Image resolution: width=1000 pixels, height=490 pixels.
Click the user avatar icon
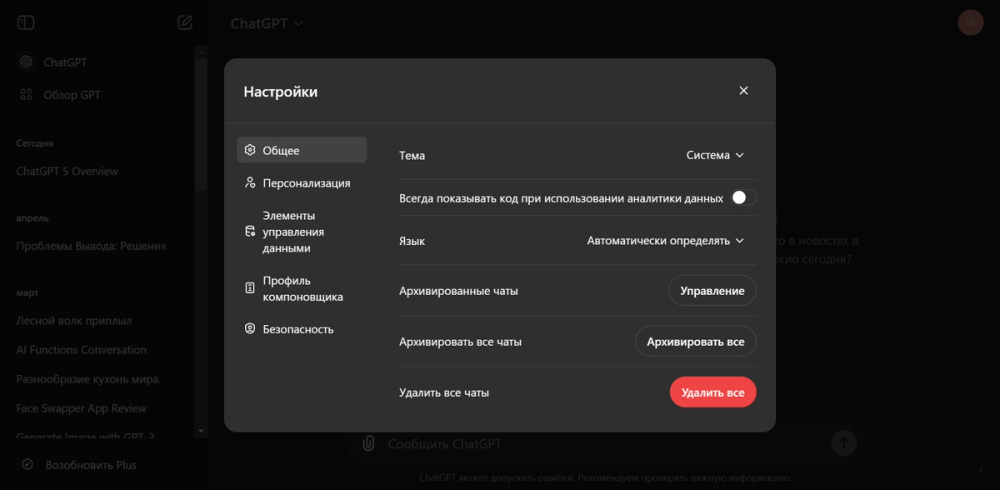click(970, 22)
